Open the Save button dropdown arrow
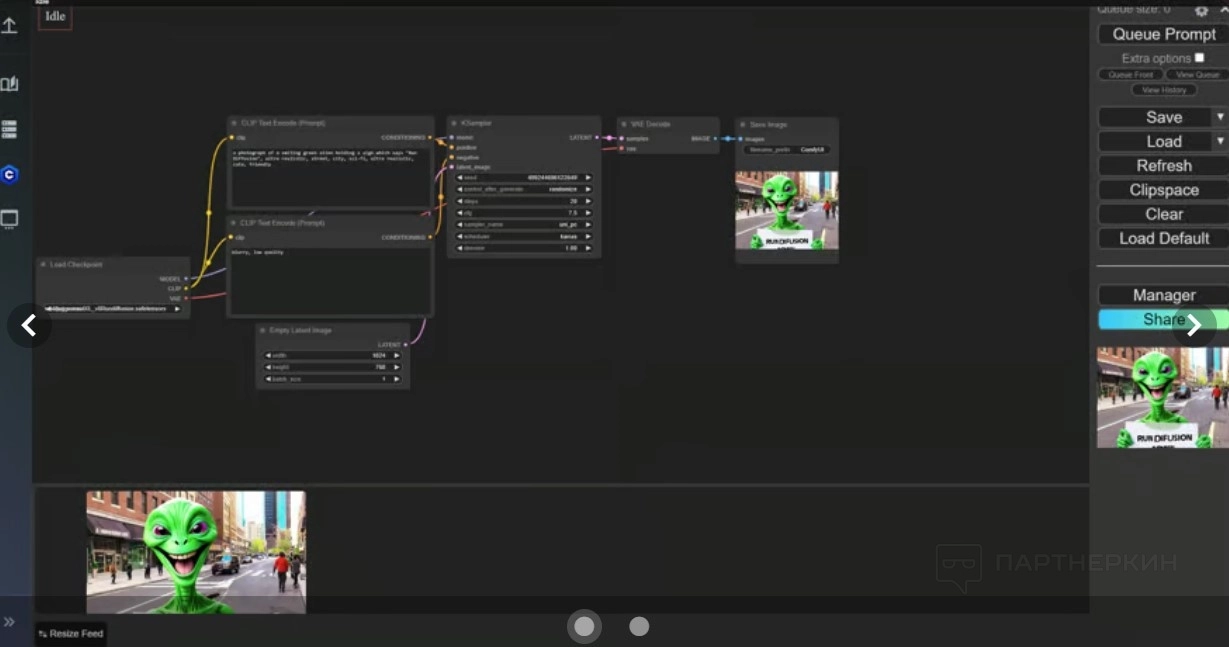The width and height of the screenshot is (1229, 647). coord(1220,117)
